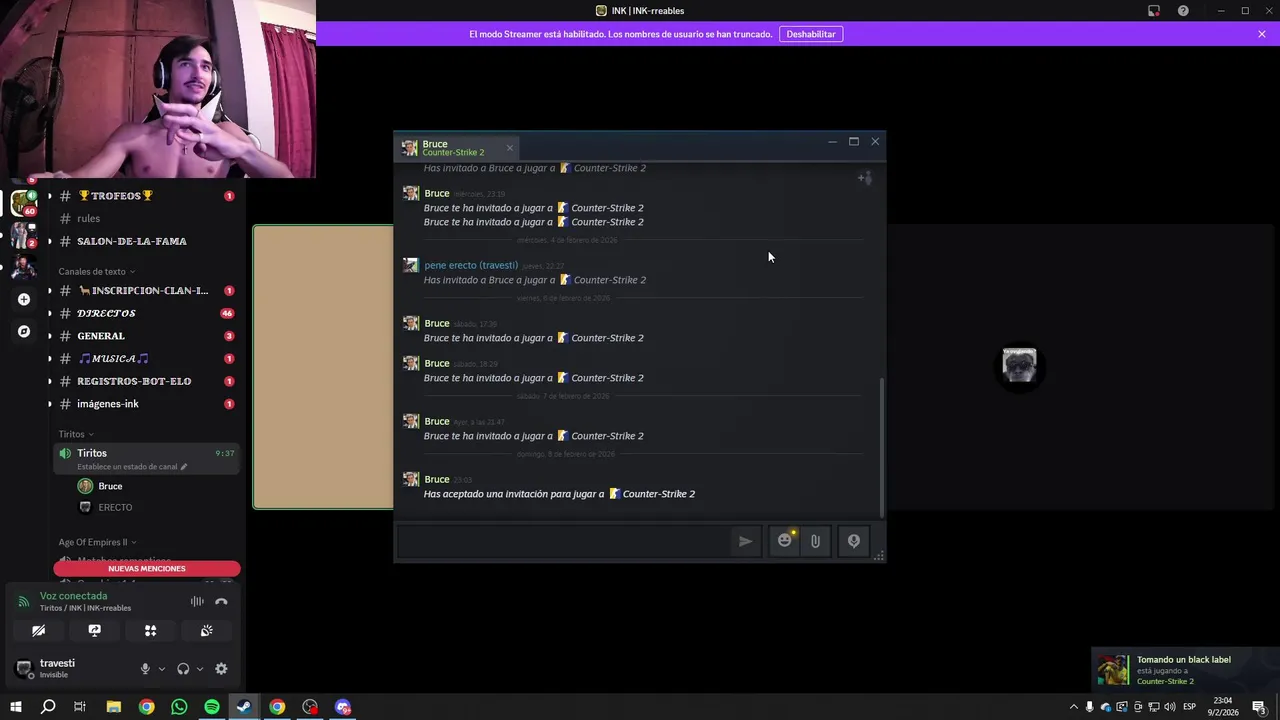Image resolution: width=1280 pixels, height=720 pixels.
Task: Open the soundboard icon
Action: 206,631
